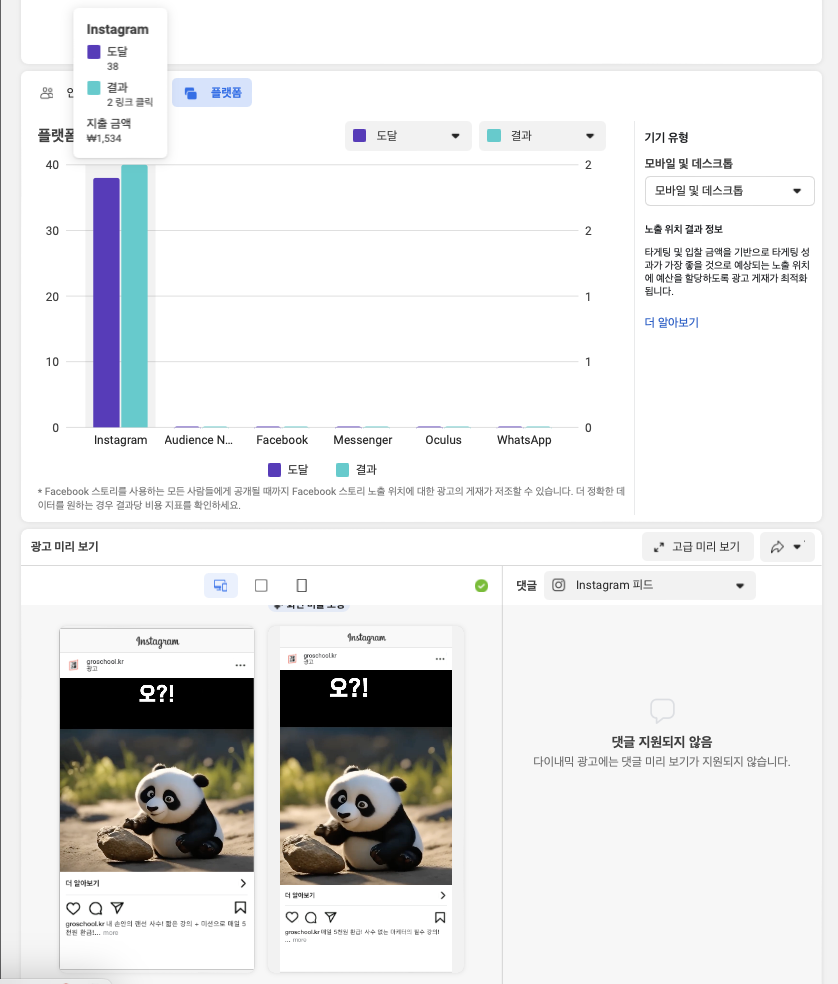
Task: Switch to the 플랫폼 tab
Action: coord(212,93)
